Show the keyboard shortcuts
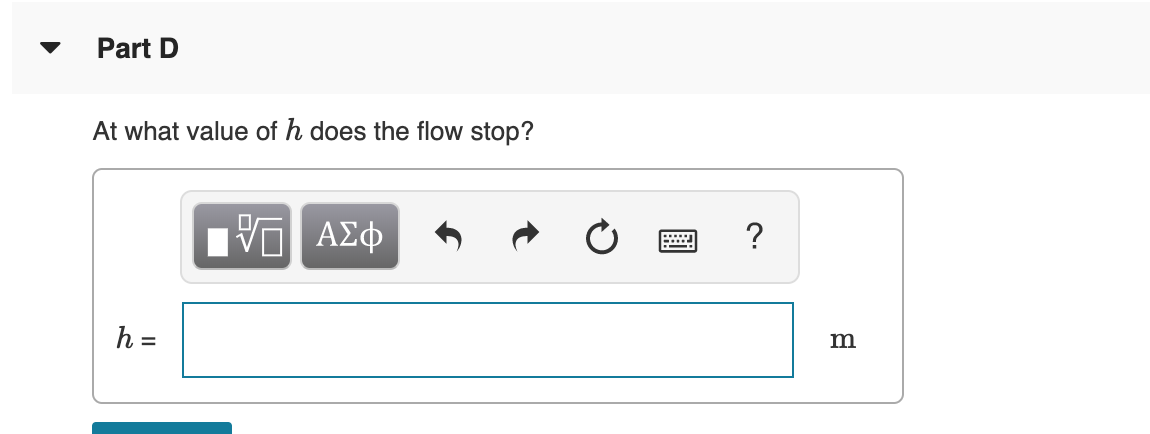Image resolution: width=1150 pixels, height=434 pixels. [x=678, y=240]
